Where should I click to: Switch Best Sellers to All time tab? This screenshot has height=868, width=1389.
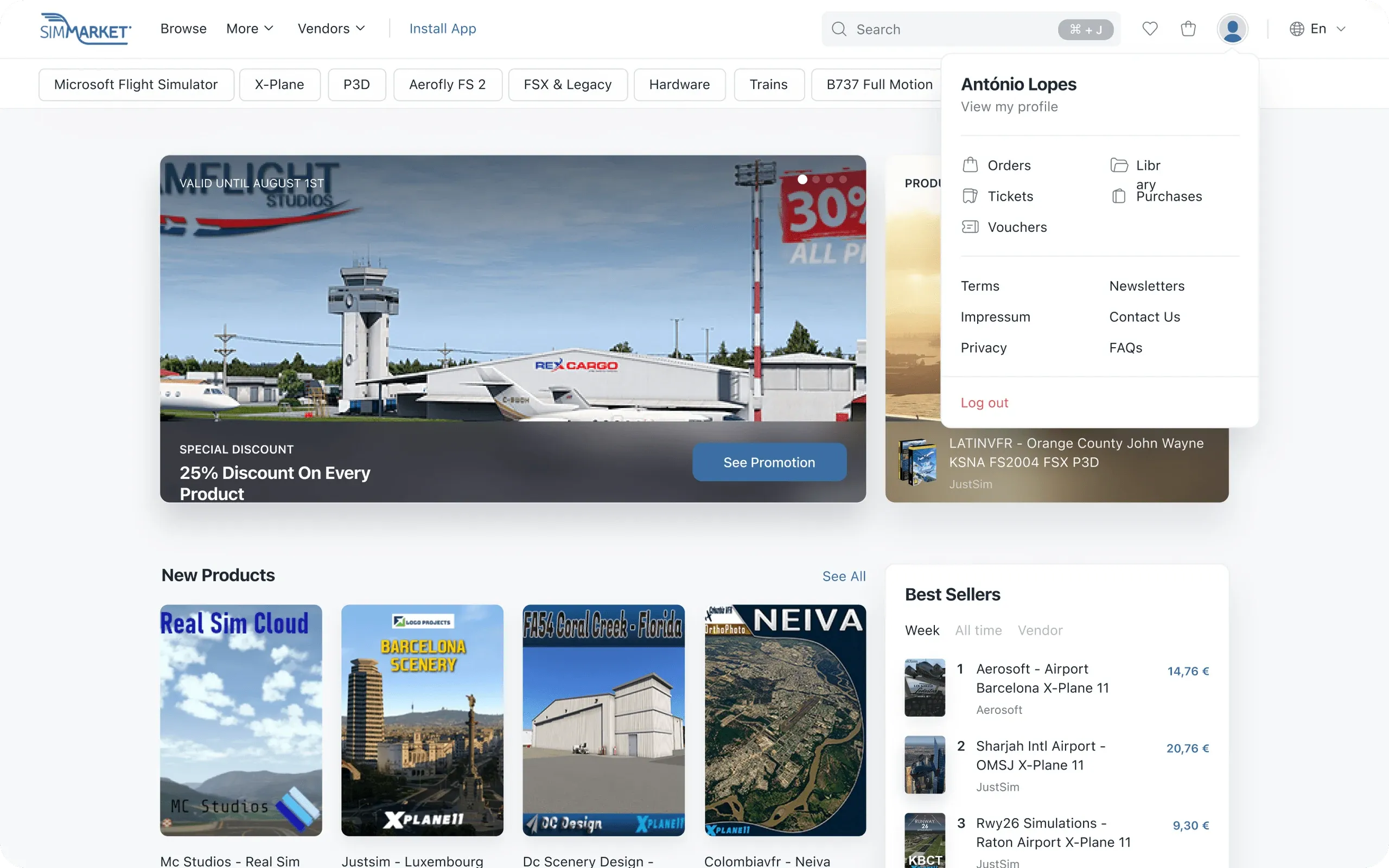979,630
